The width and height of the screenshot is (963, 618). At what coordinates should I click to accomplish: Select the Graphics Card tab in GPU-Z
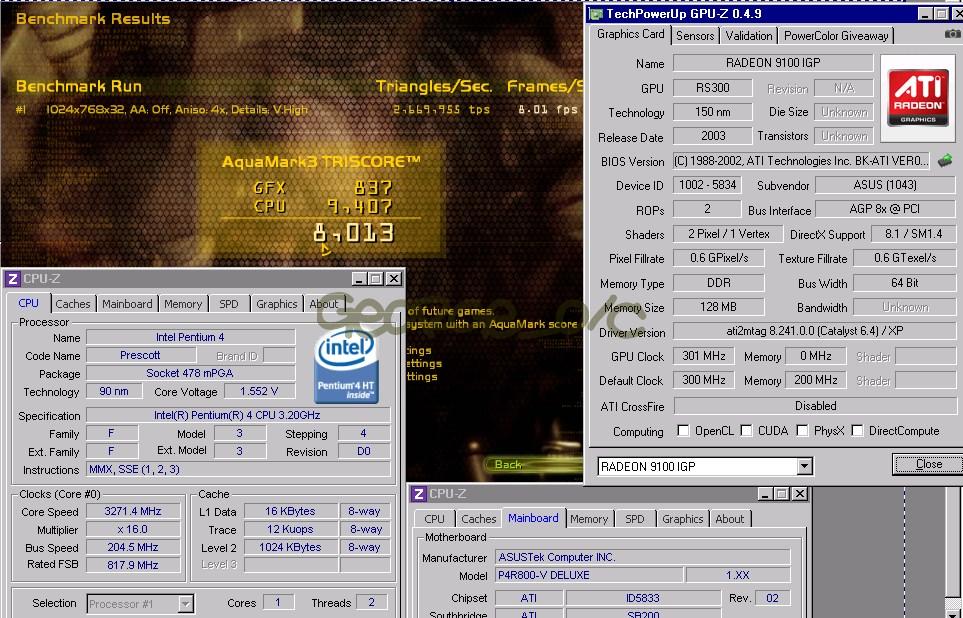point(631,34)
